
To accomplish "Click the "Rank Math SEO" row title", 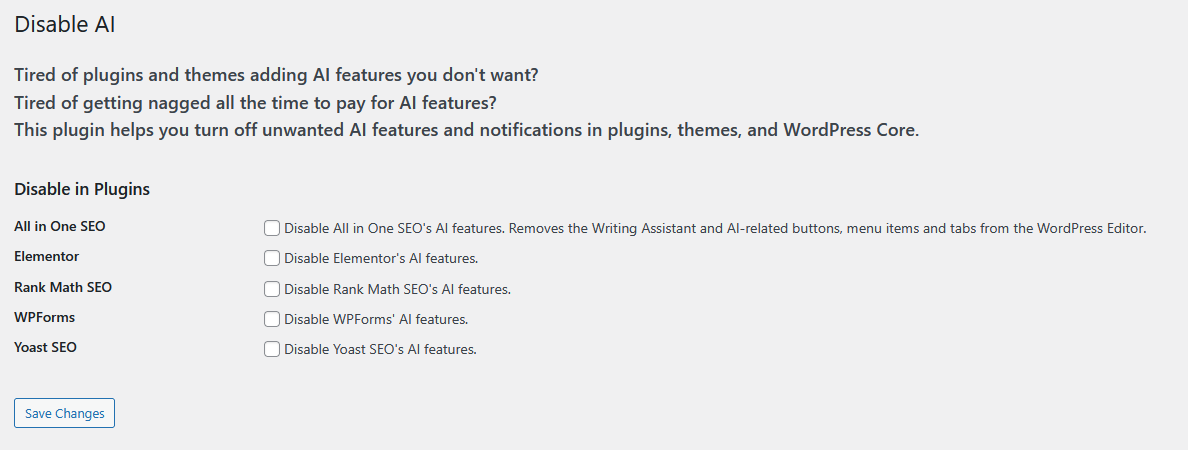I will click(63, 287).
